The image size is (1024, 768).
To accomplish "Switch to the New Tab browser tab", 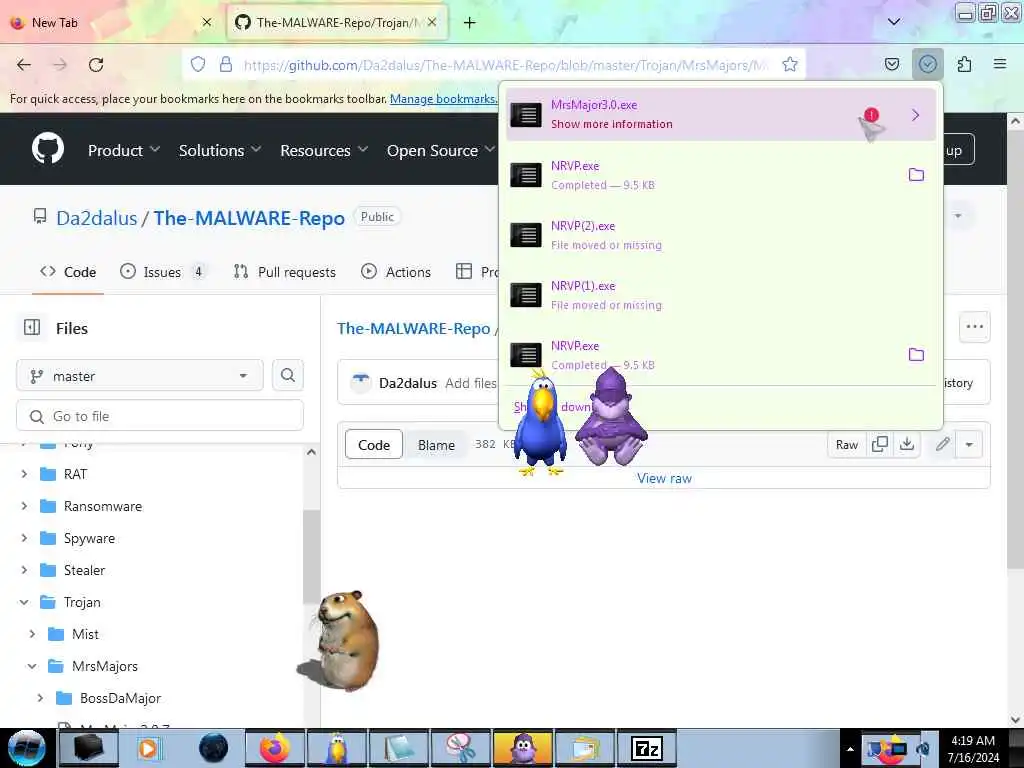I will click(111, 23).
